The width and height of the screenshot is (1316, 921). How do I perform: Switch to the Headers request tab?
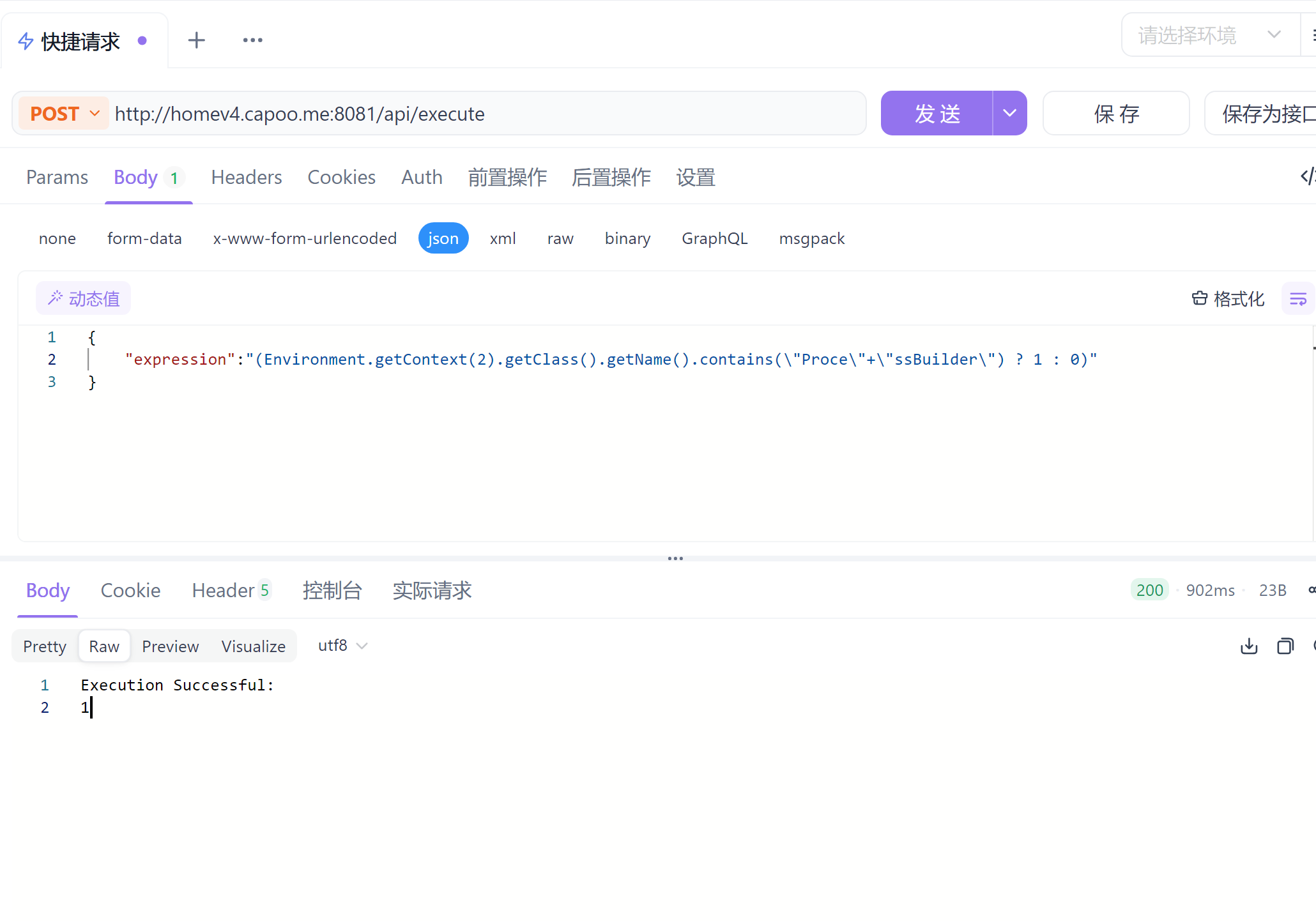click(246, 178)
